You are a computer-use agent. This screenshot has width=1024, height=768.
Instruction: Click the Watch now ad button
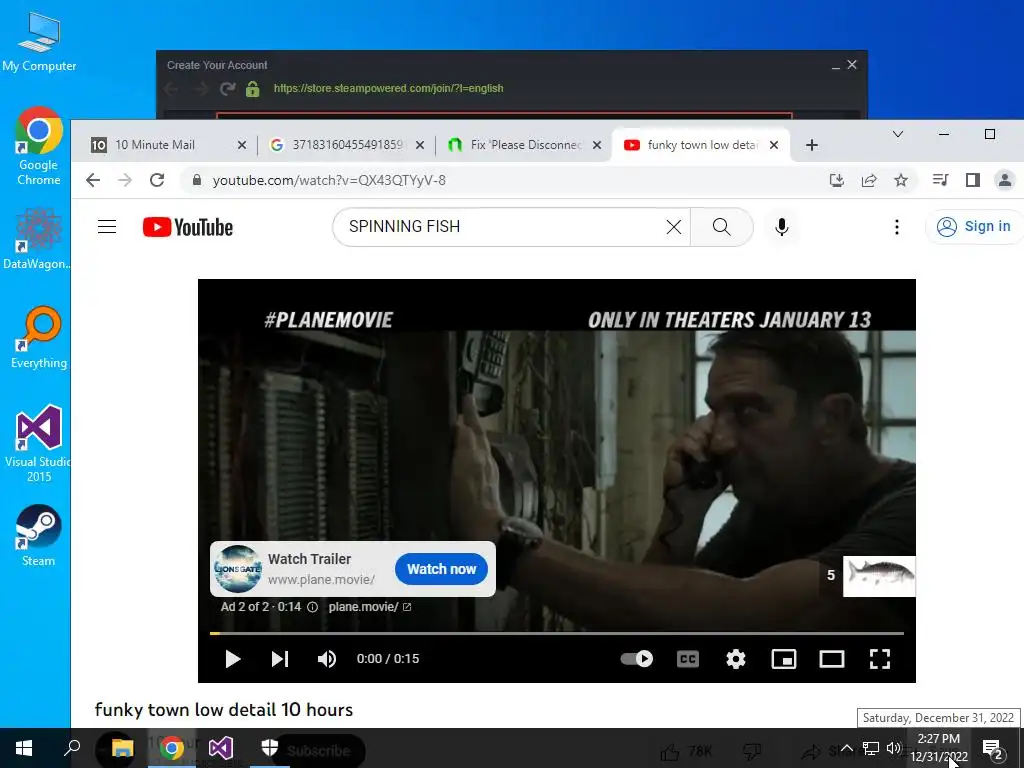point(441,569)
